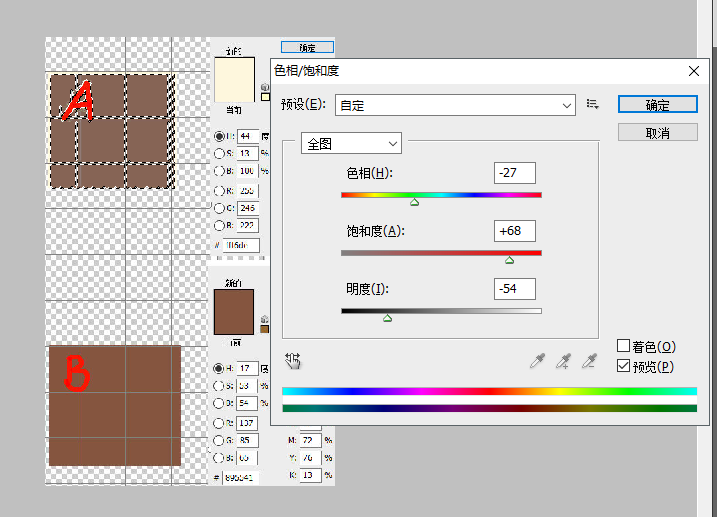The image size is (717, 517).
Task: Click the 饱和度 saturation slider thumb
Action: pyautogui.click(x=509, y=260)
